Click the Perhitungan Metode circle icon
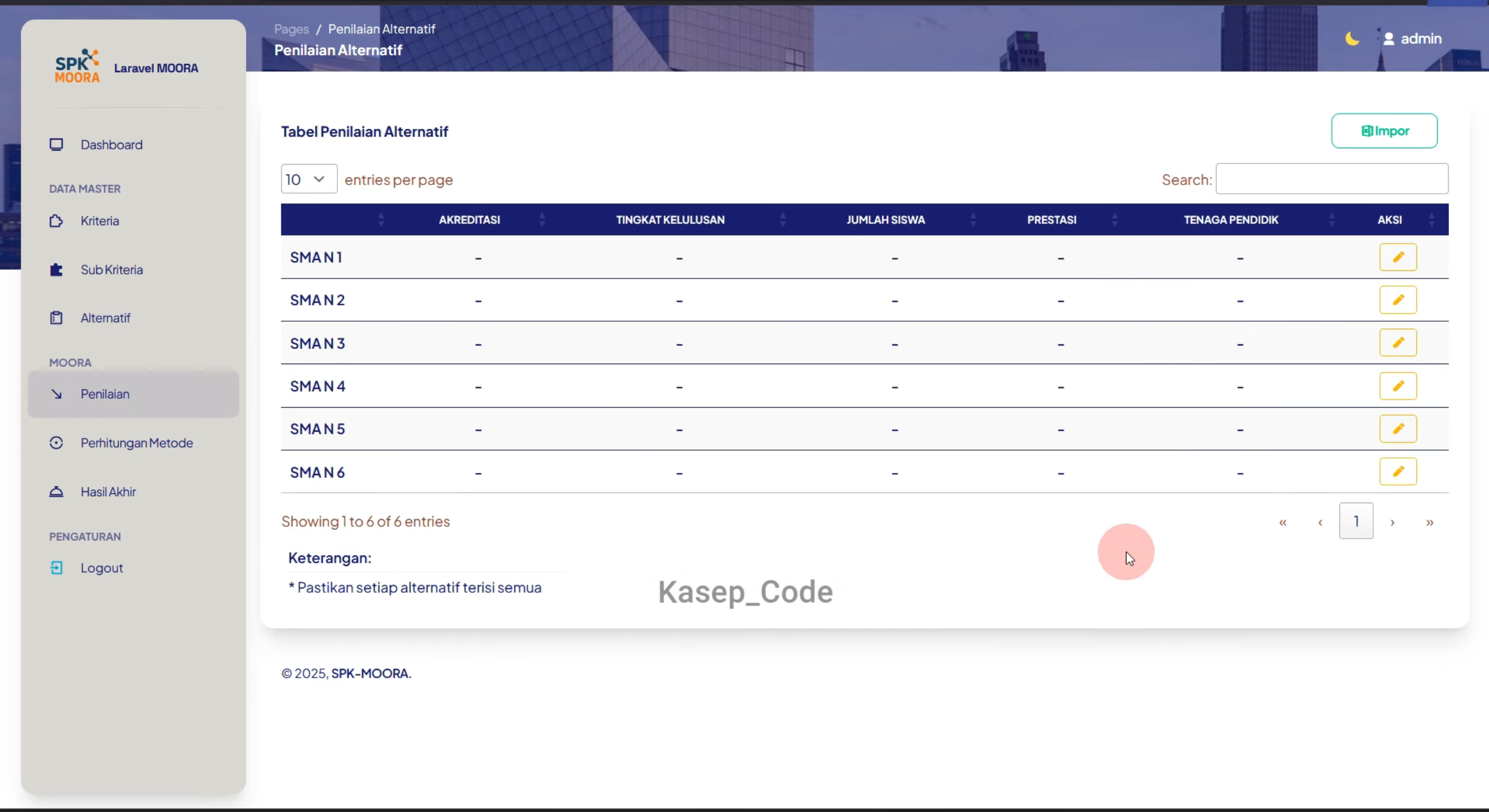This screenshot has height=812, width=1489. [56, 443]
